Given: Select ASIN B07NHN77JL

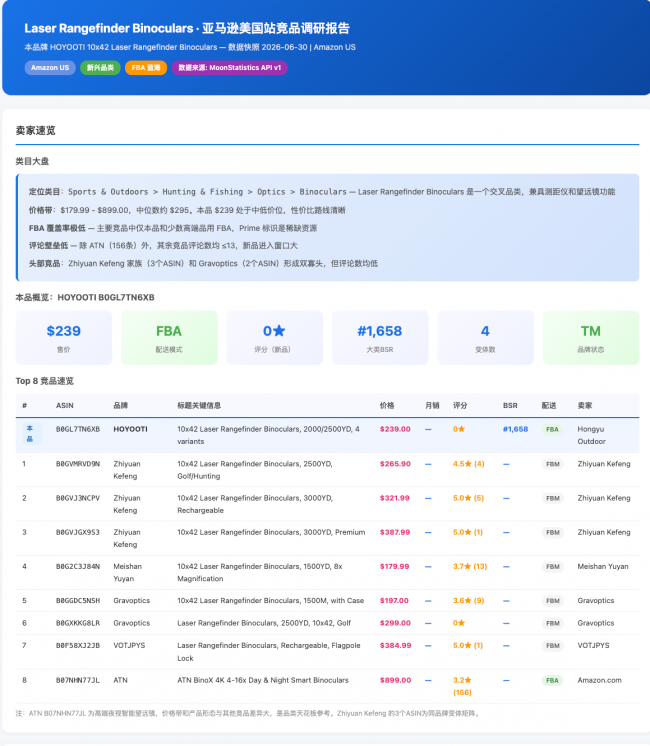Looking at the screenshot, I should coord(78,680).
